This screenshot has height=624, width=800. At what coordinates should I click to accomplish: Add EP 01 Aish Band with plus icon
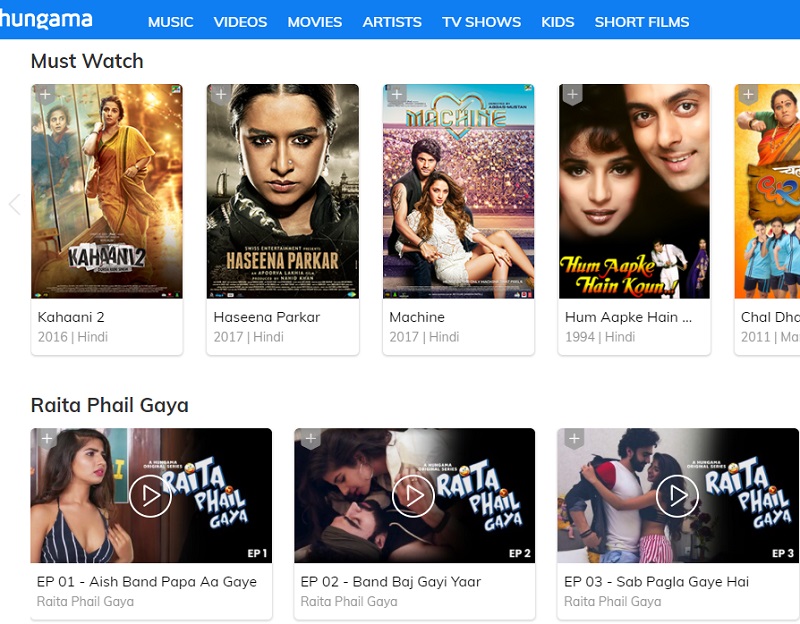click(47, 439)
